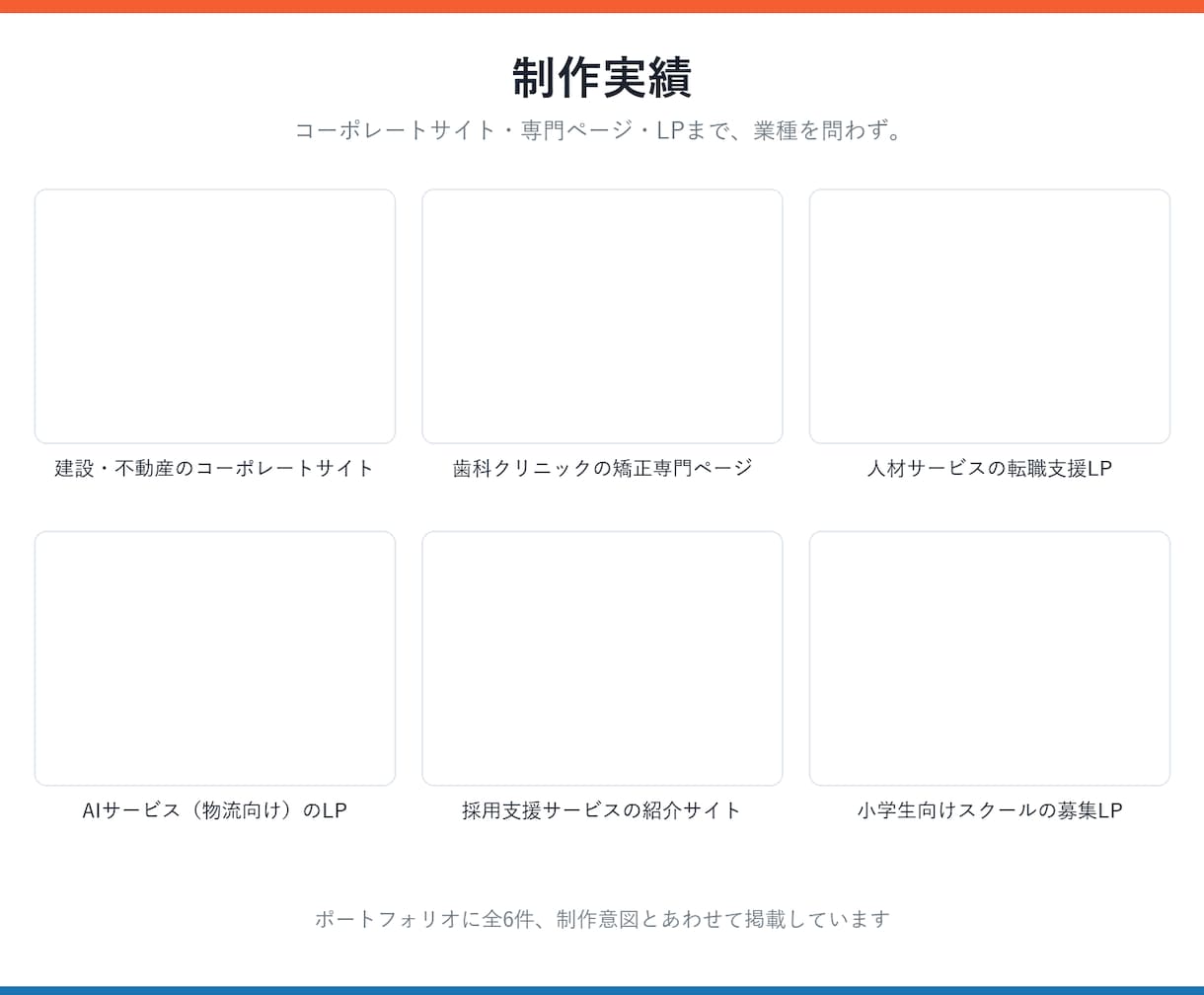This screenshot has width=1204, height=995.
Task: Click the caption 歯科クリニックの矯正専門ページ
Action: (x=602, y=468)
